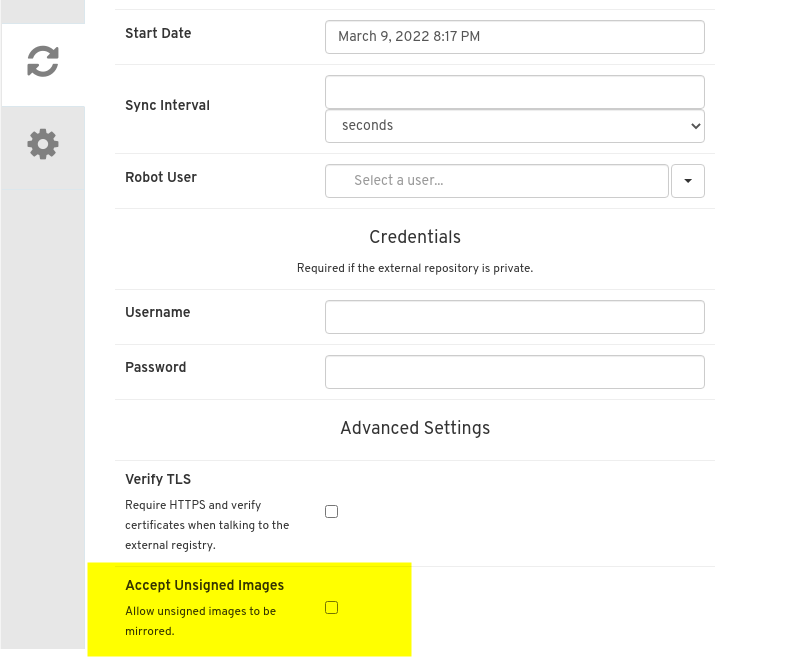Click the empty Sync Interval value field

pyautogui.click(x=514, y=91)
